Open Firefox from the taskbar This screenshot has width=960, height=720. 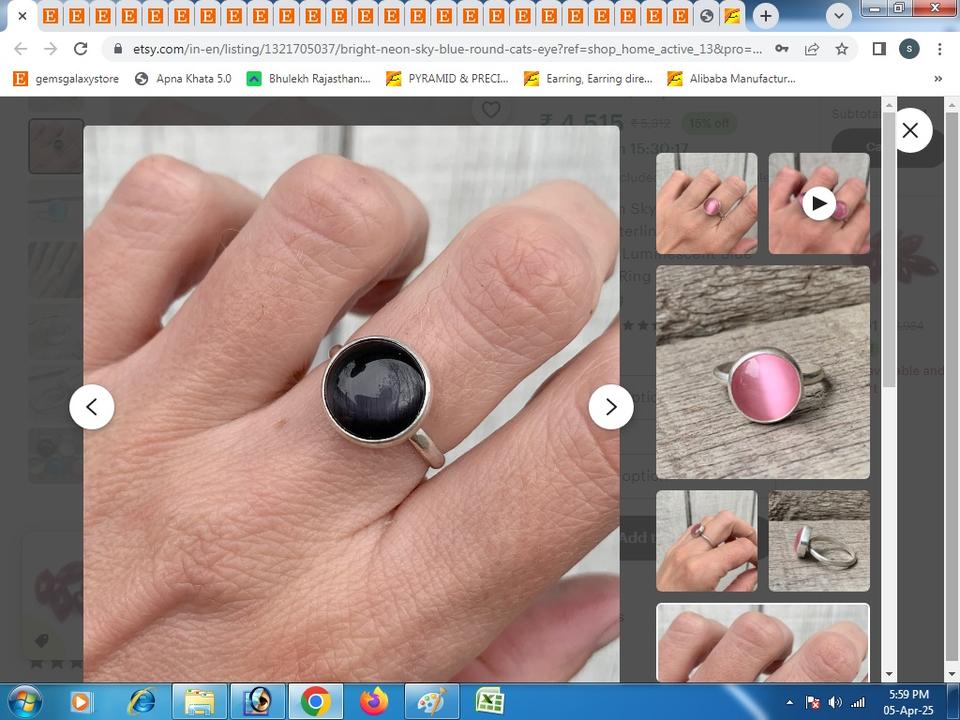point(375,702)
